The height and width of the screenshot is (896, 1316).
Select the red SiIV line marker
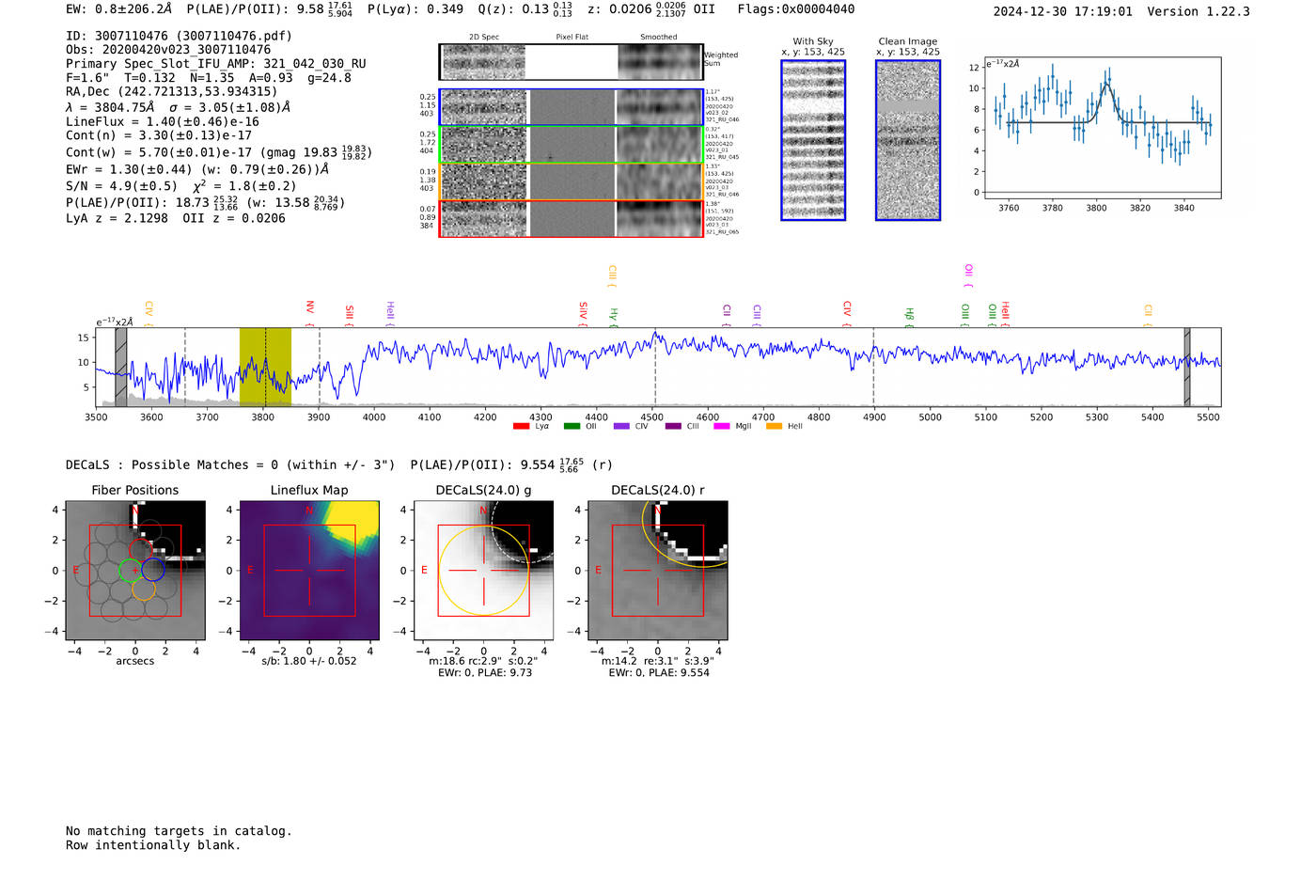pos(583,314)
